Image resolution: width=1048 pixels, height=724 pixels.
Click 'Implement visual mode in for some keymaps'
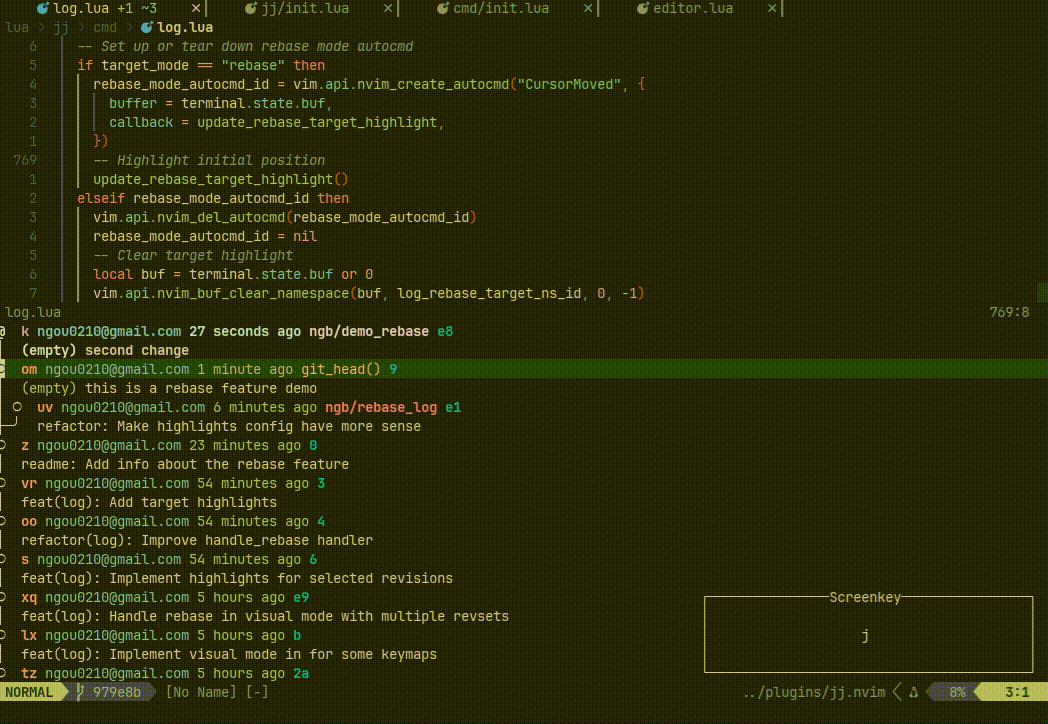(x=273, y=655)
